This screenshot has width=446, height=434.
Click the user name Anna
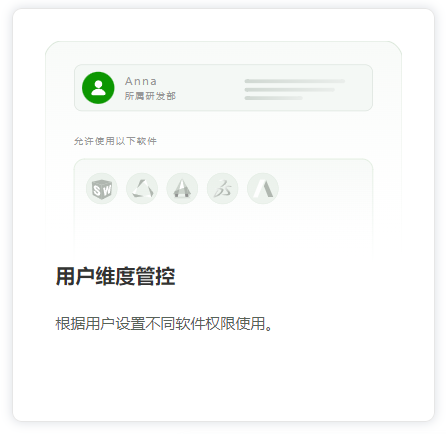coord(141,81)
